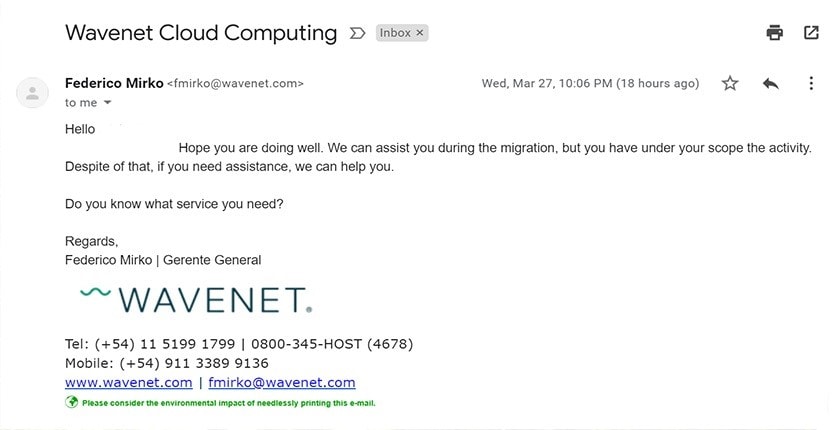840x430 pixels.
Task: Click the fmirko@wavenet.com email link
Action: pyautogui.click(x=282, y=382)
